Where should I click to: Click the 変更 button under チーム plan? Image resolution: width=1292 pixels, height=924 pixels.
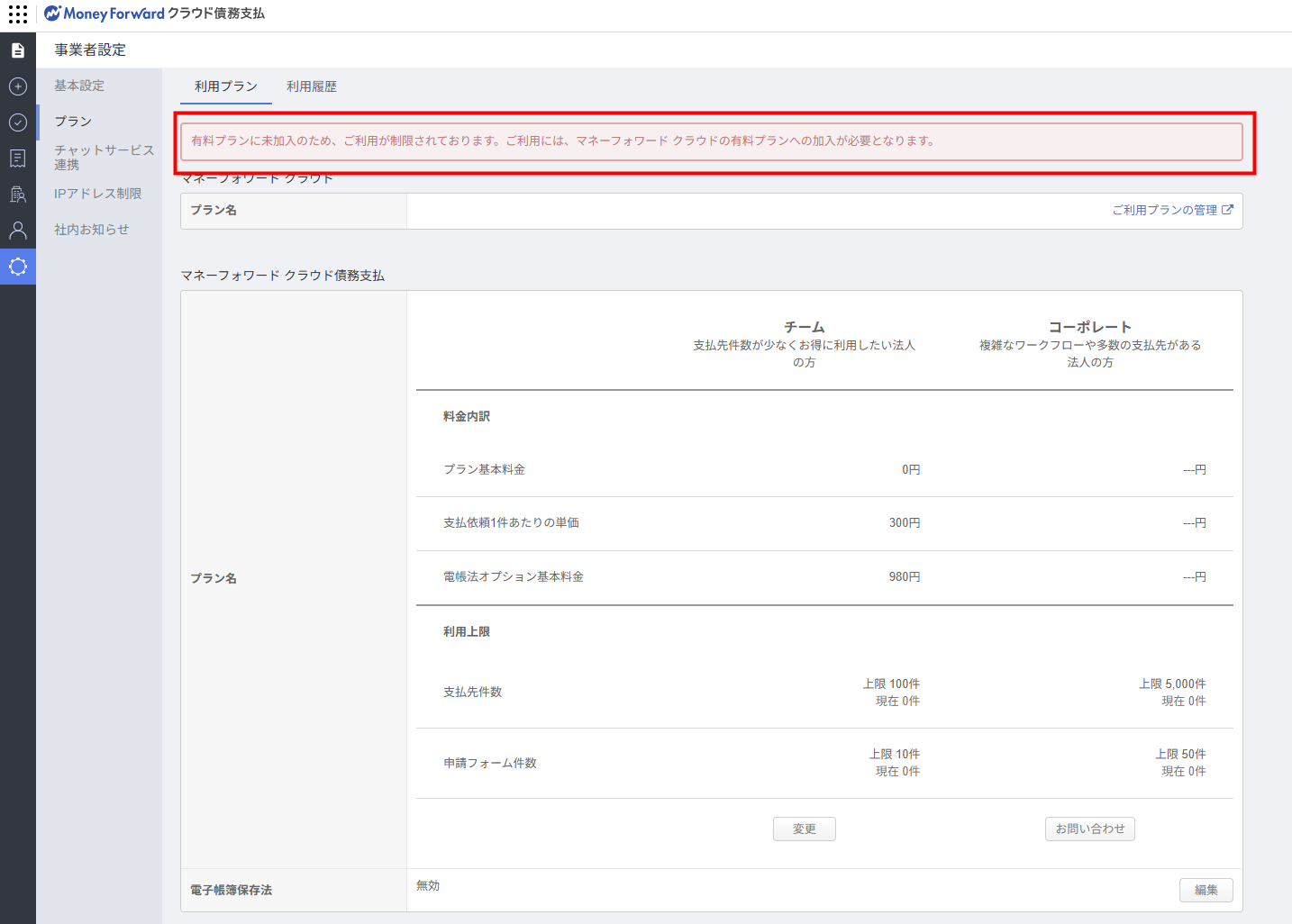pyautogui.click(x=805, y=829)
